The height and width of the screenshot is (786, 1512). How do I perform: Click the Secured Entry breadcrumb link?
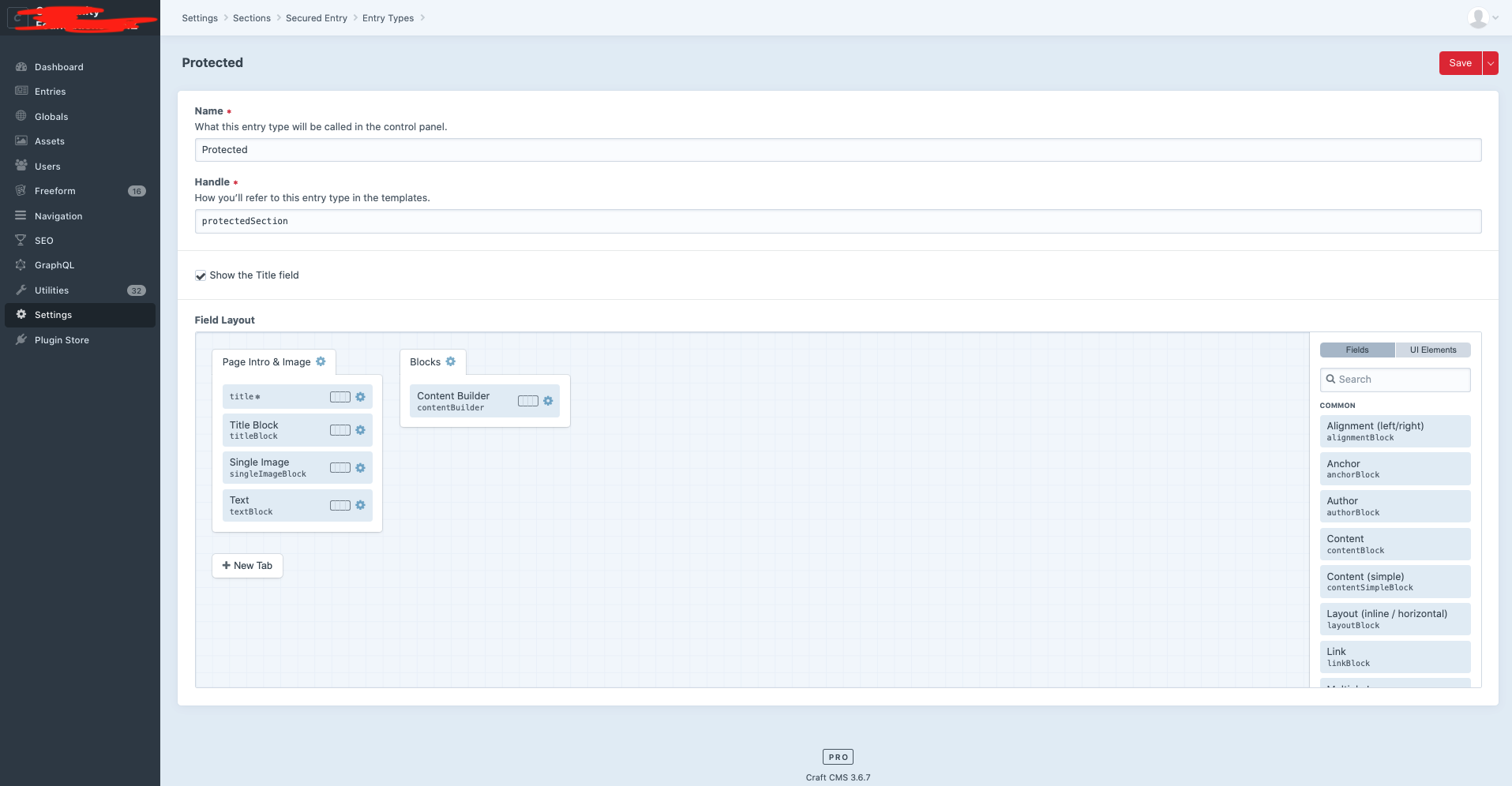pos(317,18)
